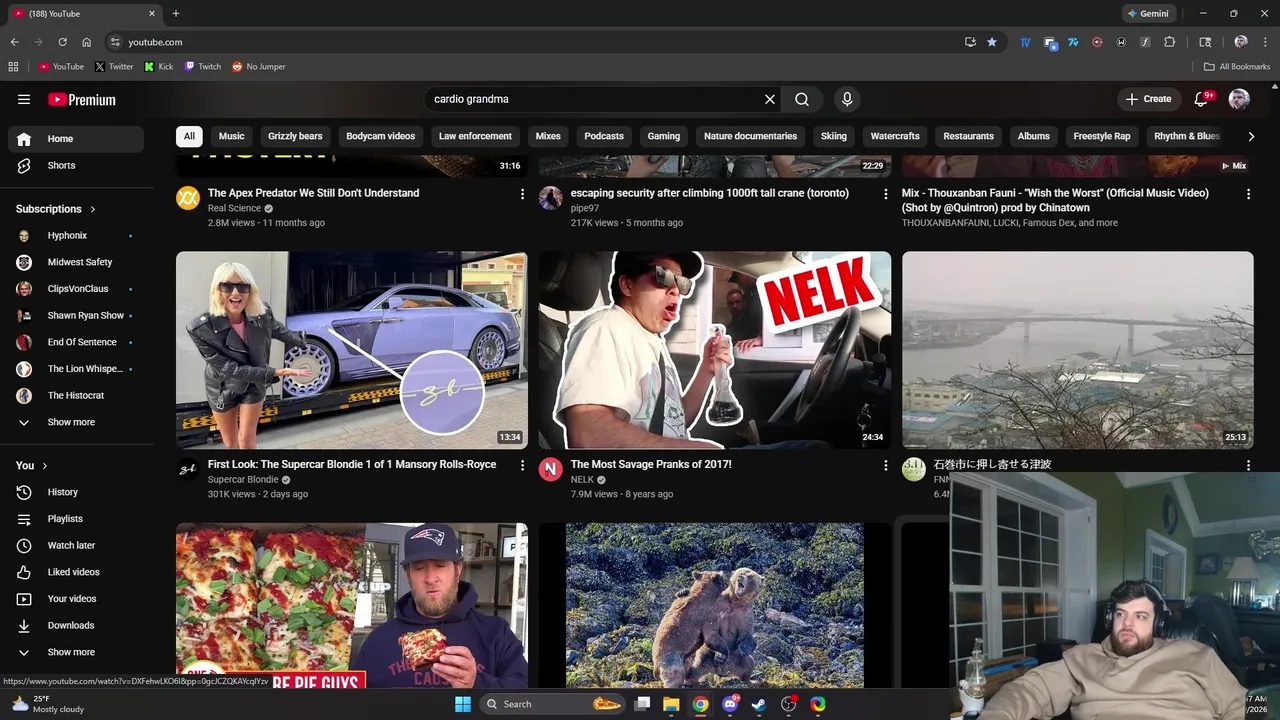
Task: Open the NELK channel avatar
Action: click(551, 469)
